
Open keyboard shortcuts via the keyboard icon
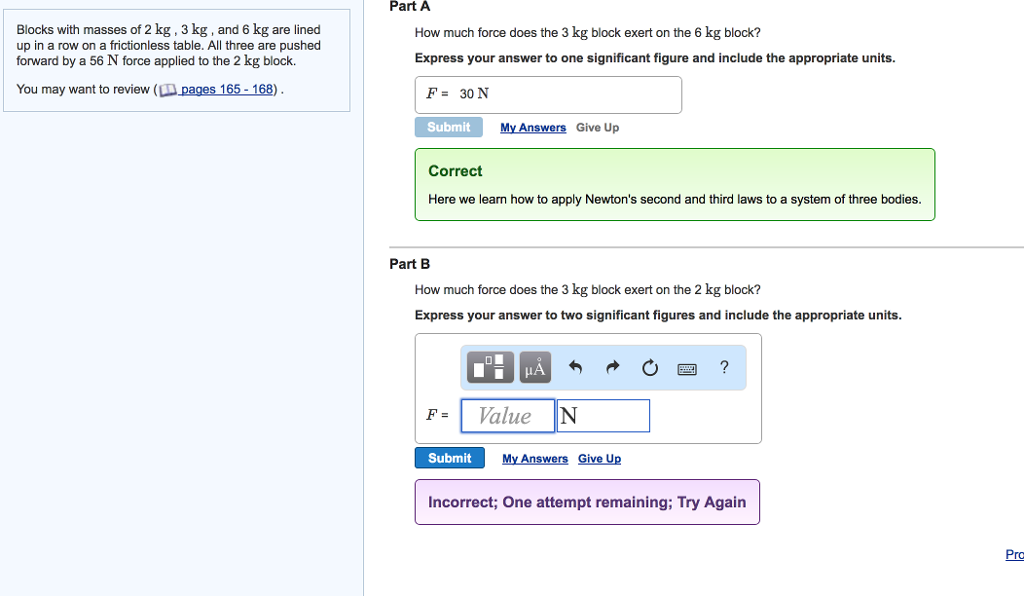[x=686, y=368]
